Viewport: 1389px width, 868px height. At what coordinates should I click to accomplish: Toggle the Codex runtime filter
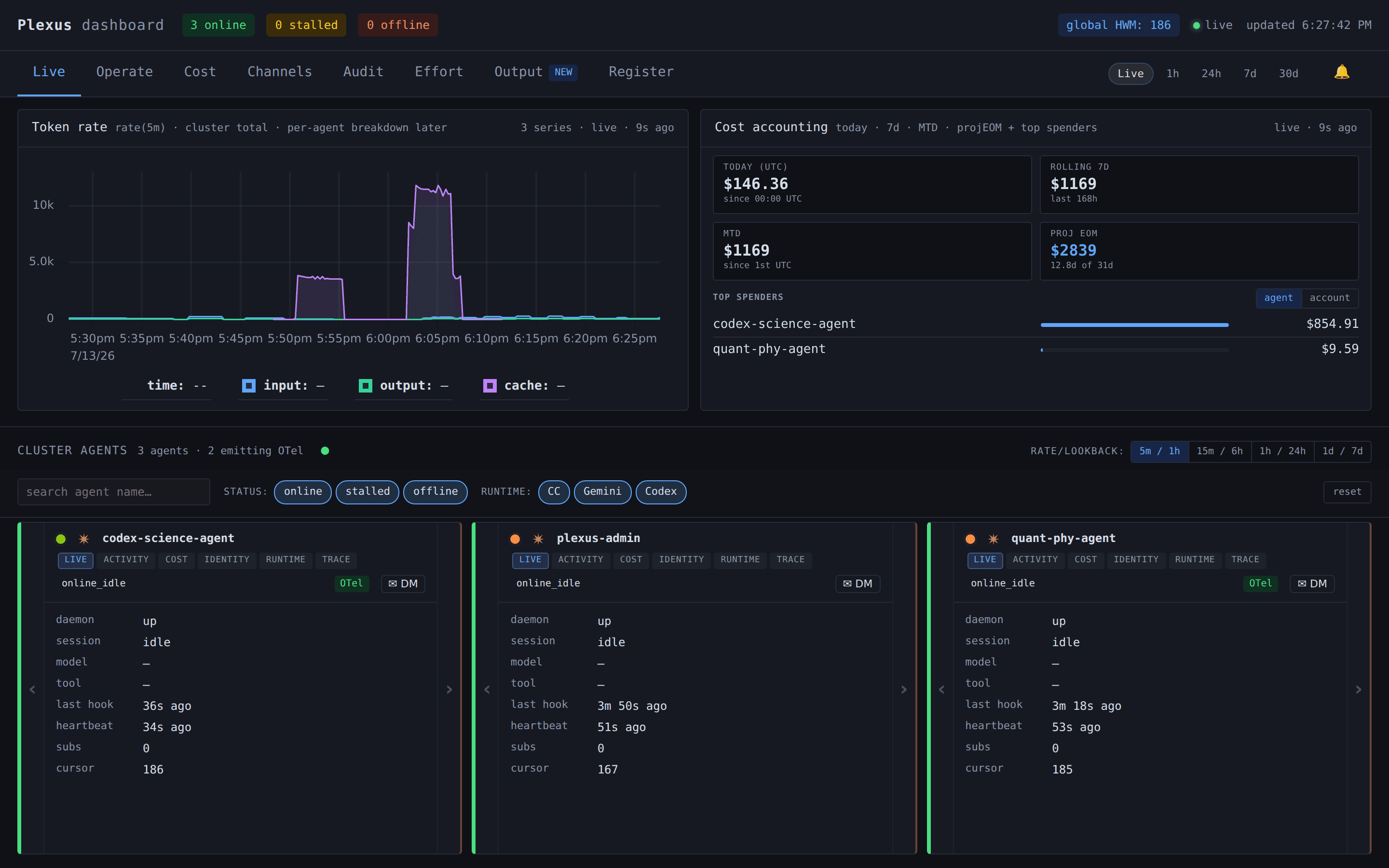(x=661, y=491)
